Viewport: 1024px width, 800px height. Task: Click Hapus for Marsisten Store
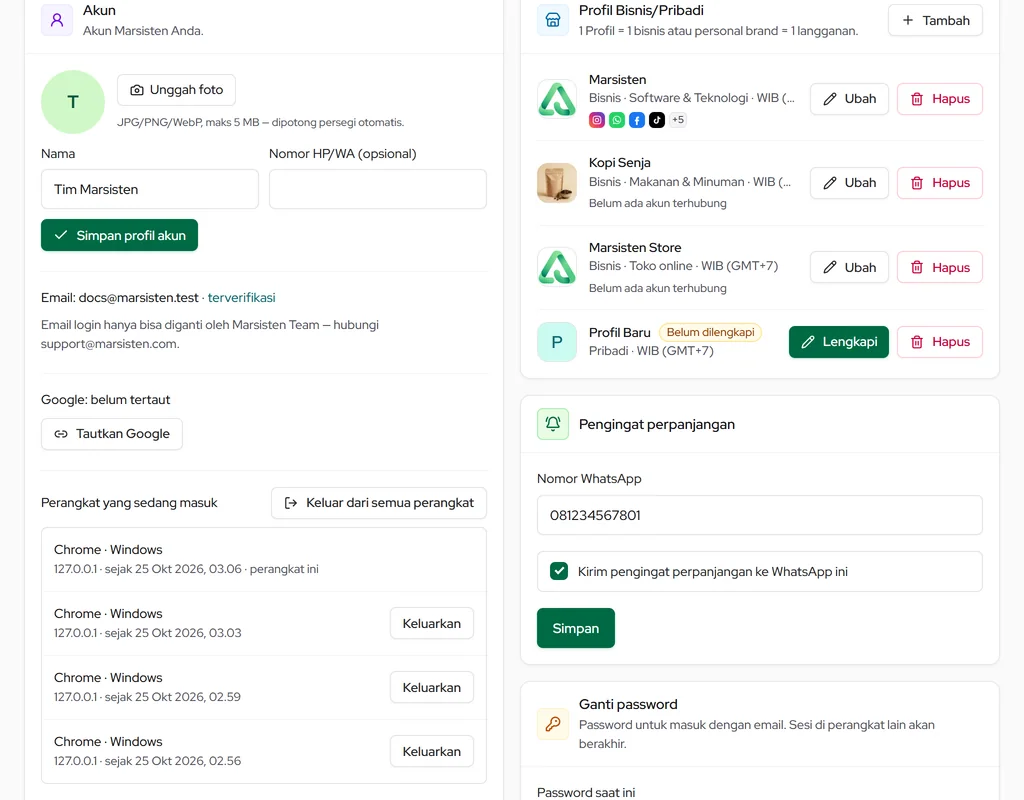940,267
